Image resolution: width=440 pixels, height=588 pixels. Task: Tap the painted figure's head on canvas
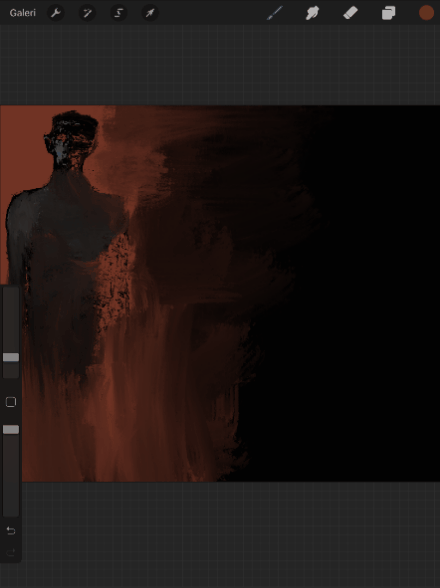click(71, 140)
